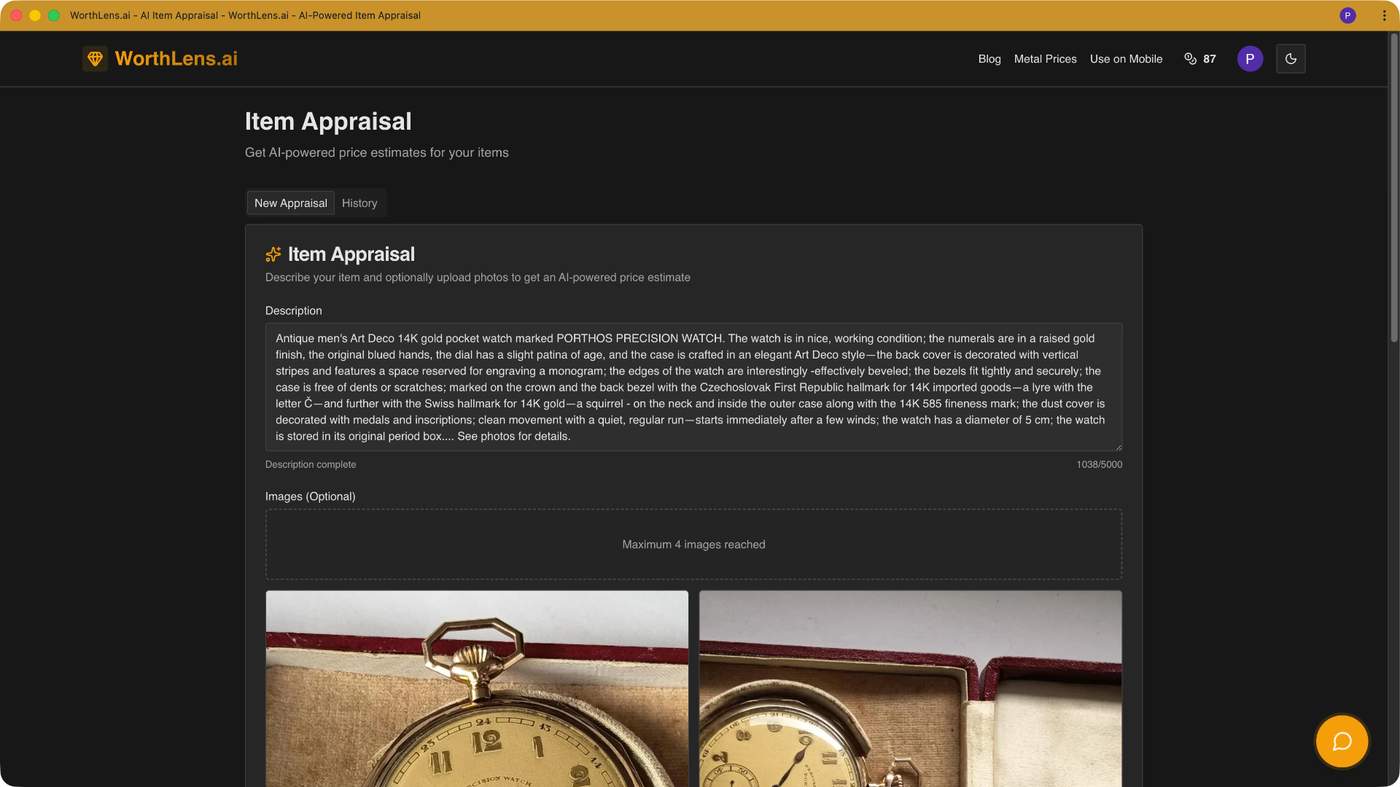
Task: Click the browser profile P icon
Action: pos(1347,15)
